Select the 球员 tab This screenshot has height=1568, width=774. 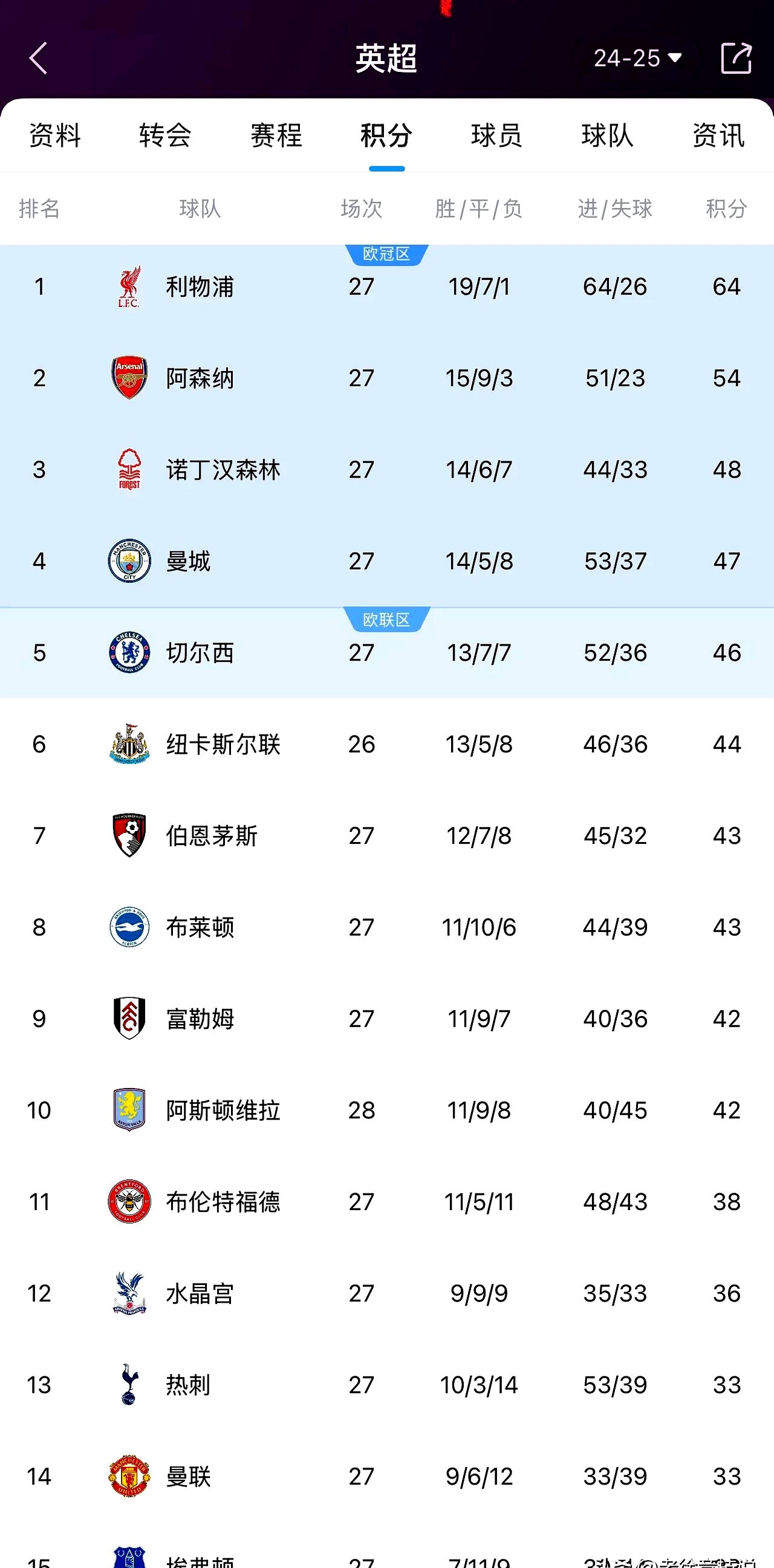(496, 135)
